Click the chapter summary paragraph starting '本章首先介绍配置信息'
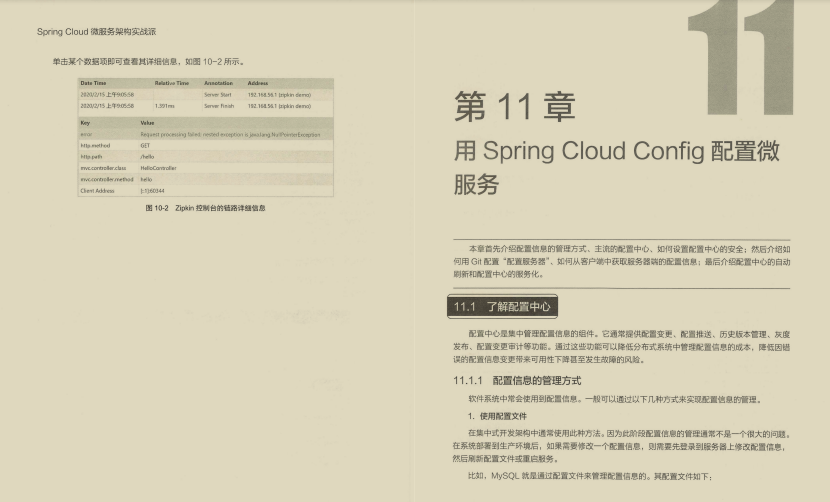Image resolution: width=830 pixels, height=502 pixels. coord(621,262)
